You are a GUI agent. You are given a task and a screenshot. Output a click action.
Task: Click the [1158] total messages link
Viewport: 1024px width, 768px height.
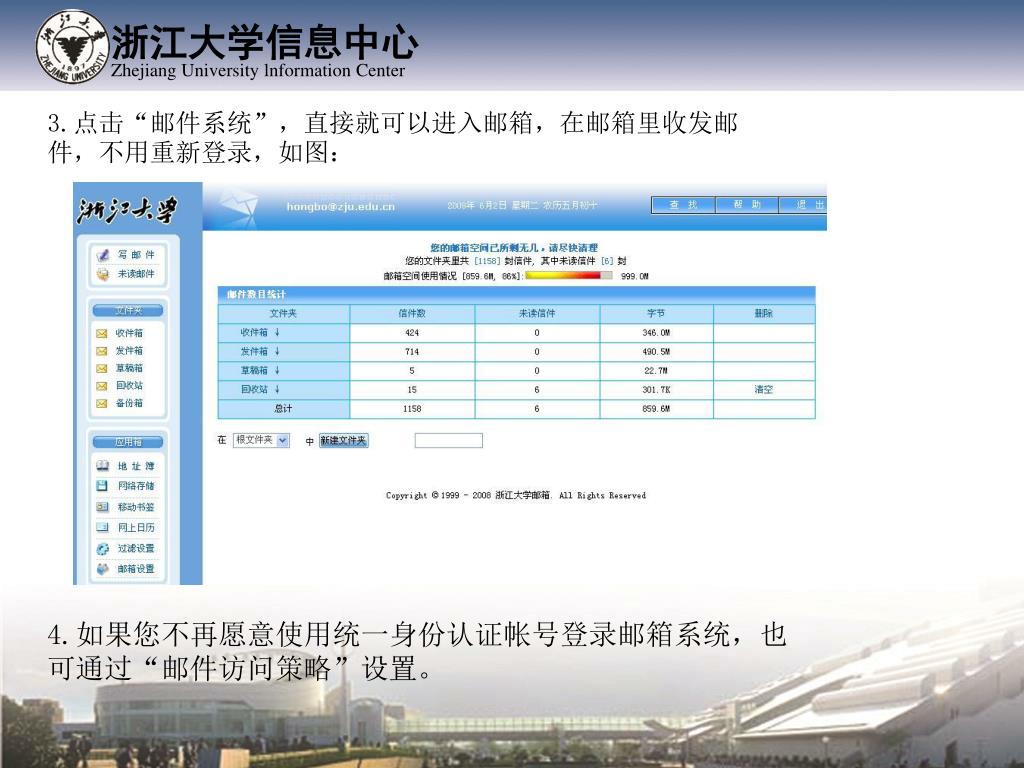[x=487, y=261]
